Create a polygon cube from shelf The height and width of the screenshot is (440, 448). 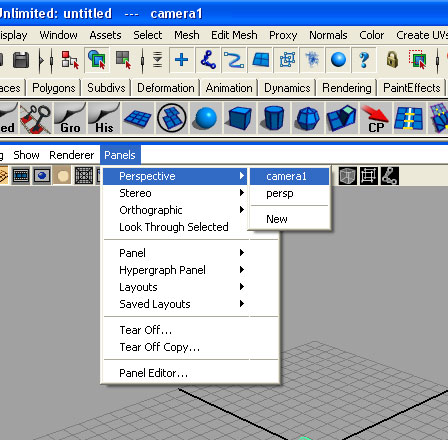coord(240,118)
